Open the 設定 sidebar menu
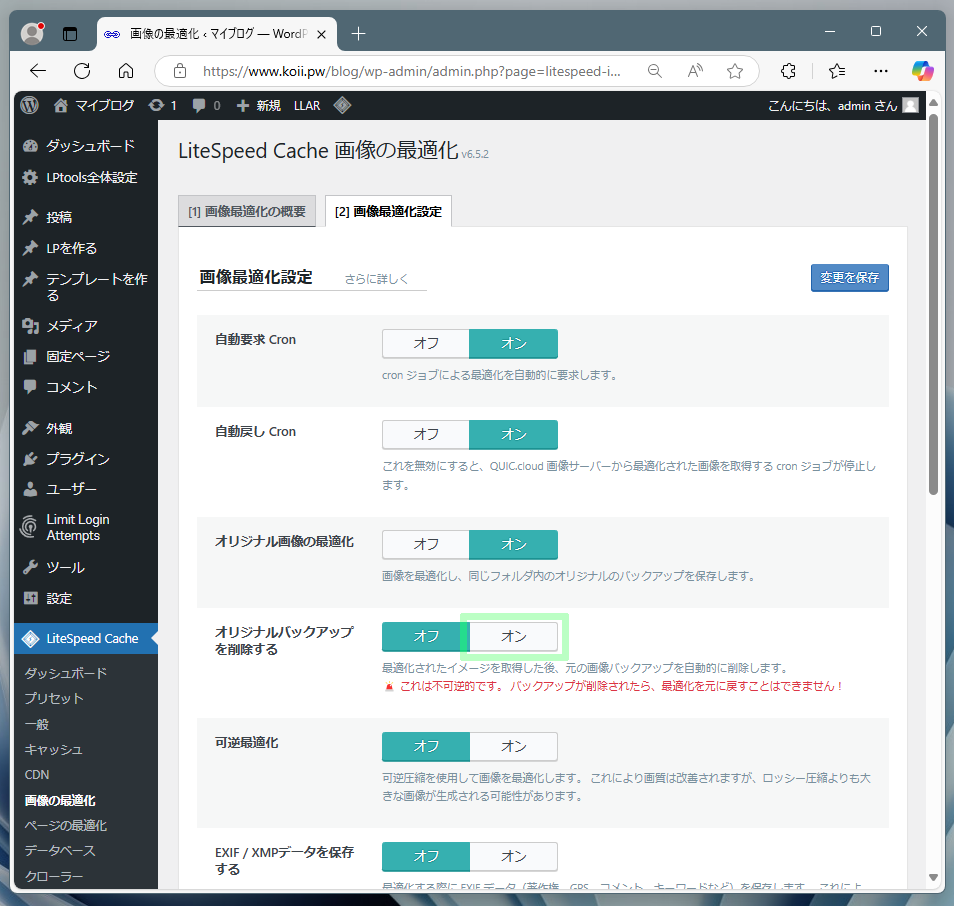954x906 pixels. click(x=86, y=599)
